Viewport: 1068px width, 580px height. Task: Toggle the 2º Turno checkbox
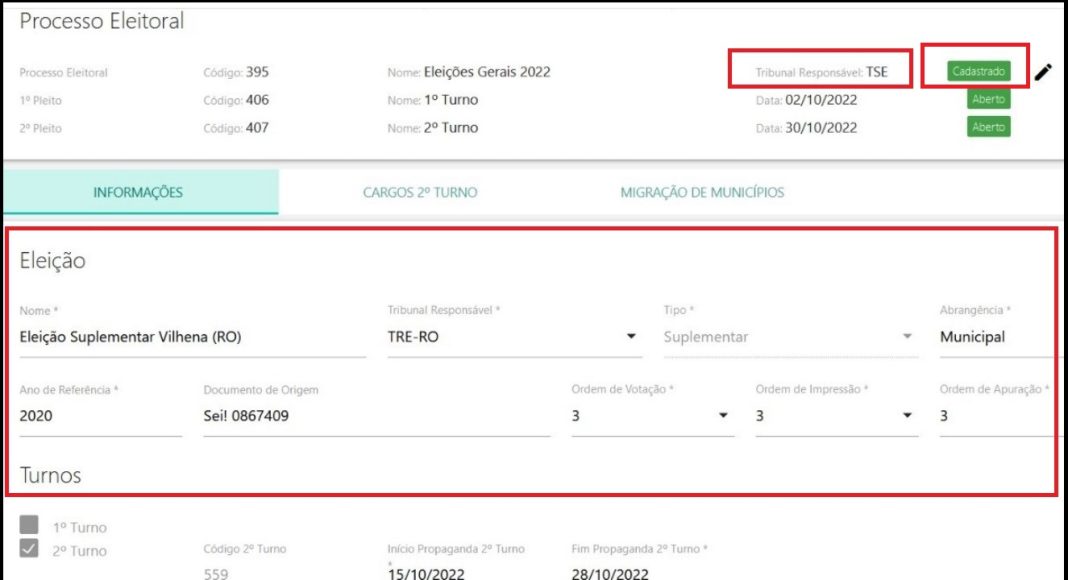click(30, 549)
